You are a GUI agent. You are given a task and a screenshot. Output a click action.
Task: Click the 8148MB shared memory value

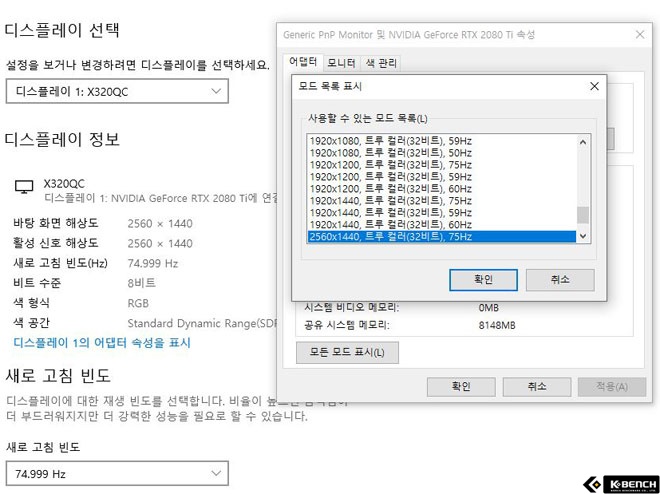[x=497, y=325]
